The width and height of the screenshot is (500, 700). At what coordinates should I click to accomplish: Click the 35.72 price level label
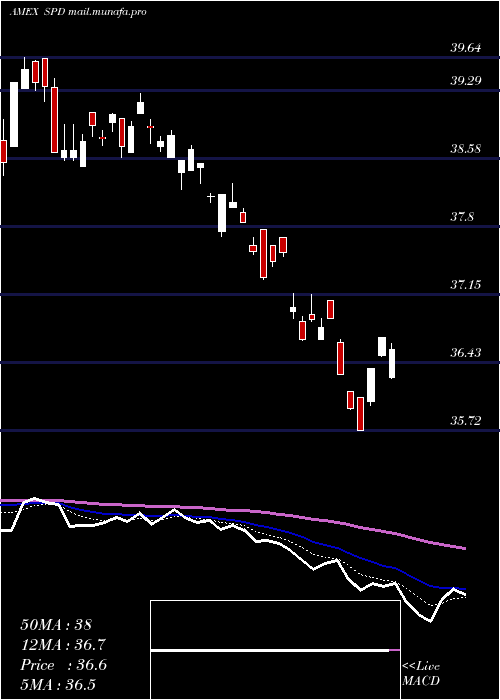[466, 421]
